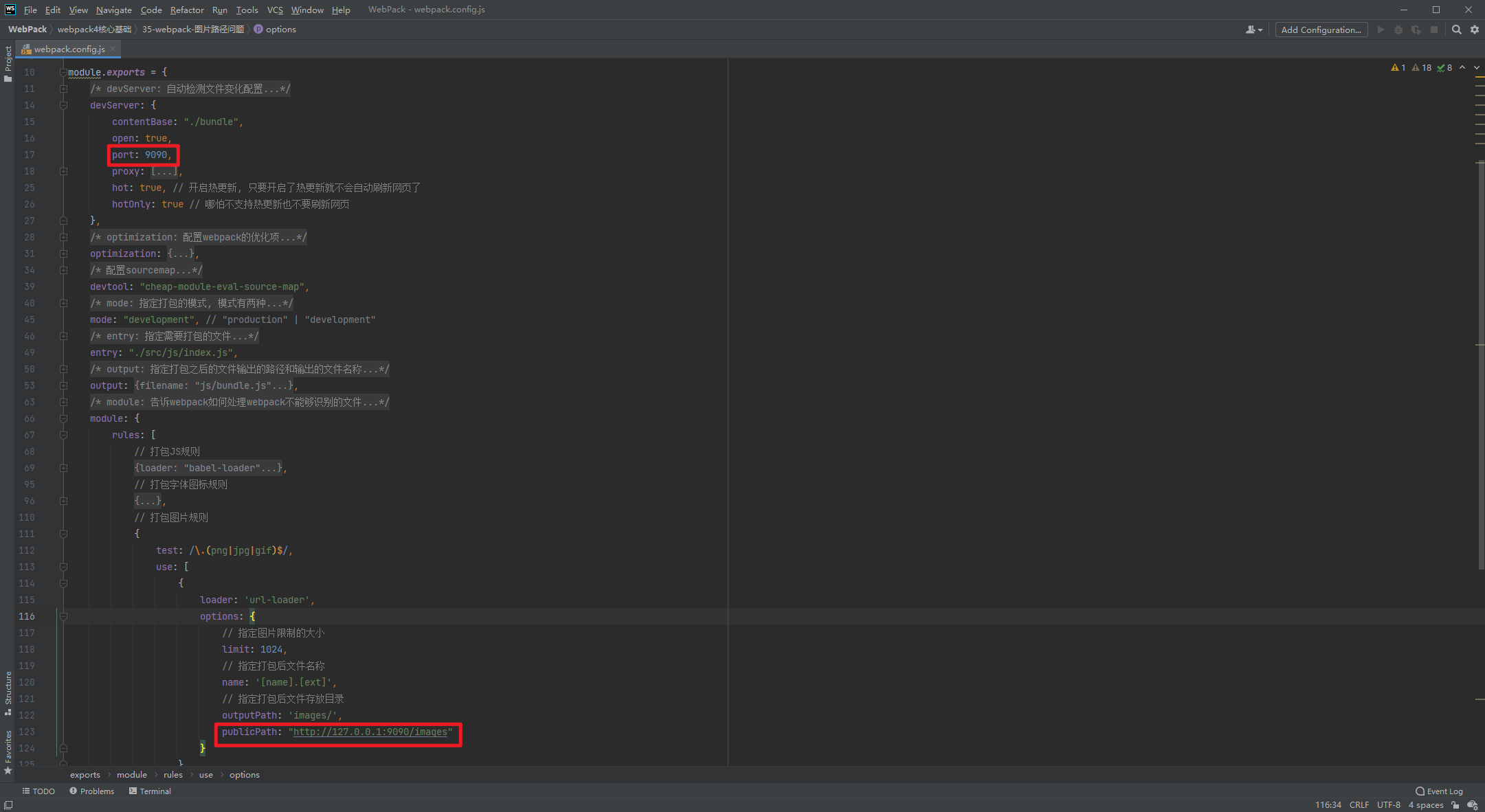Click the typo count 8 indicator

tap(1444, 67)
